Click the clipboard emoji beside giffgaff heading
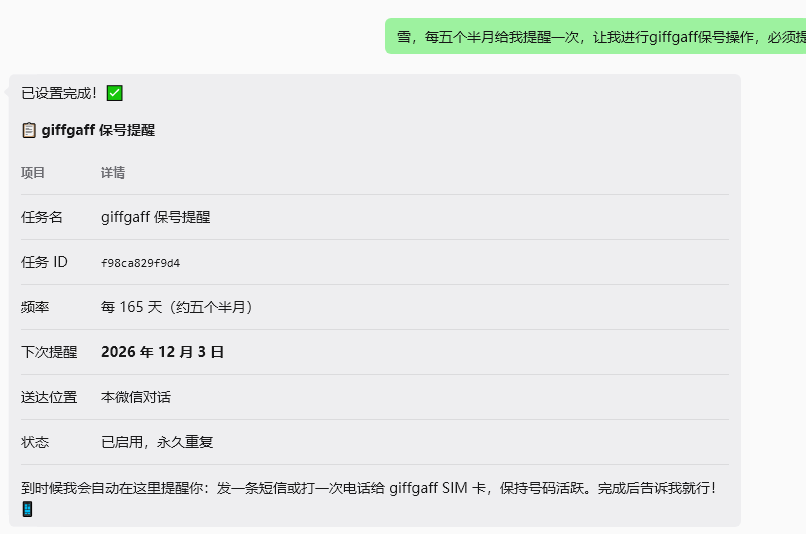Image resolution: width=806 pixels, height=534 pixels. 29,130
